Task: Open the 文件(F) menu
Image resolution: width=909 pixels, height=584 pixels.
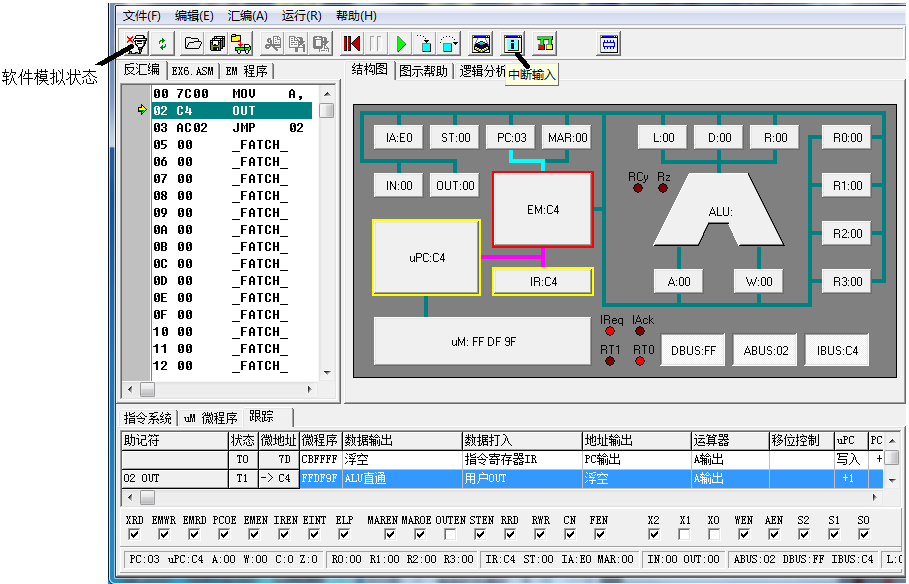Action: [x=142, y=16]
